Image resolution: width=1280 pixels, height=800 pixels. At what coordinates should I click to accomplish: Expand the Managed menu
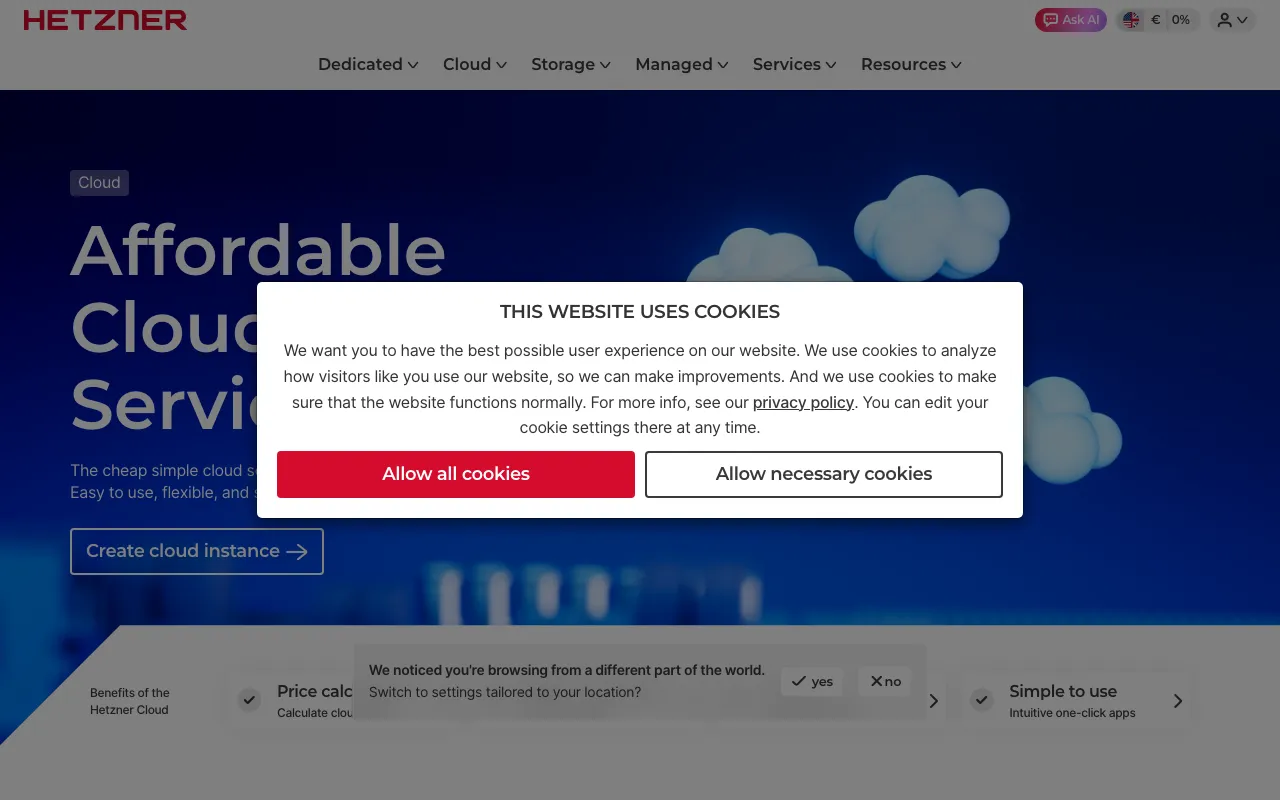pos(682,64)
